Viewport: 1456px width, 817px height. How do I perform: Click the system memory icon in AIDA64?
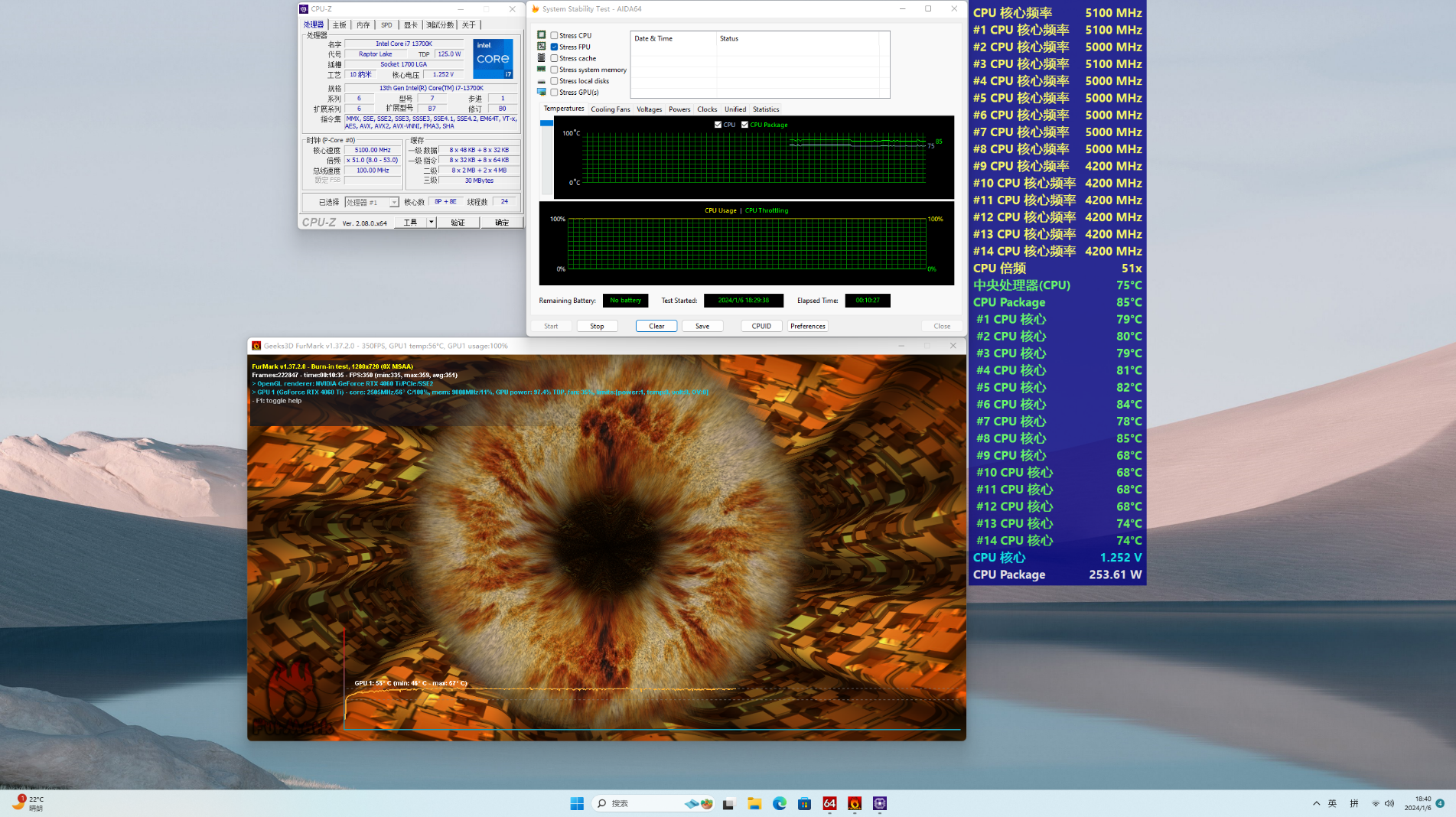[542, 70]
